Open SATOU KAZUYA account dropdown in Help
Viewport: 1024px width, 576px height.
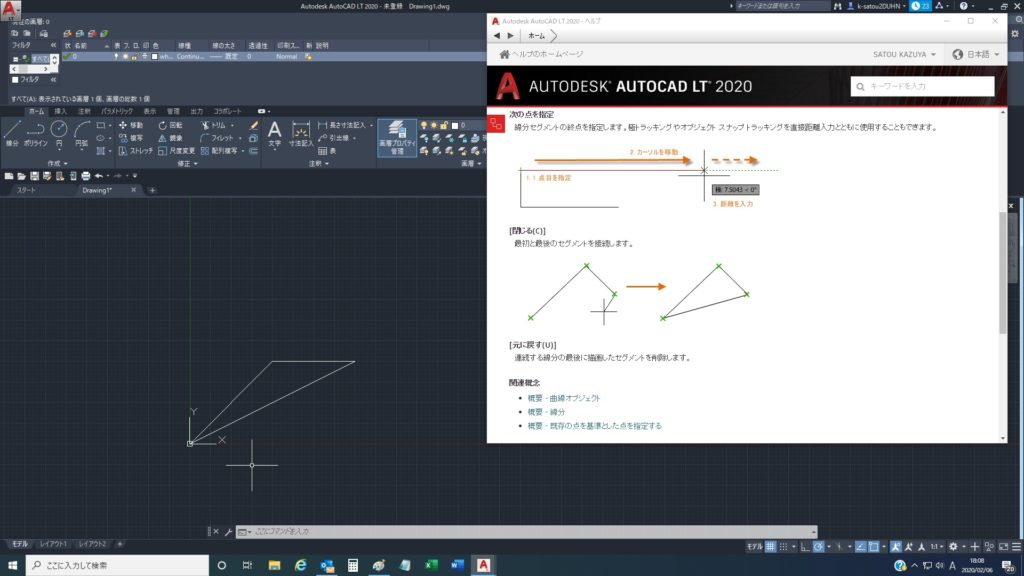click(904, 54)
